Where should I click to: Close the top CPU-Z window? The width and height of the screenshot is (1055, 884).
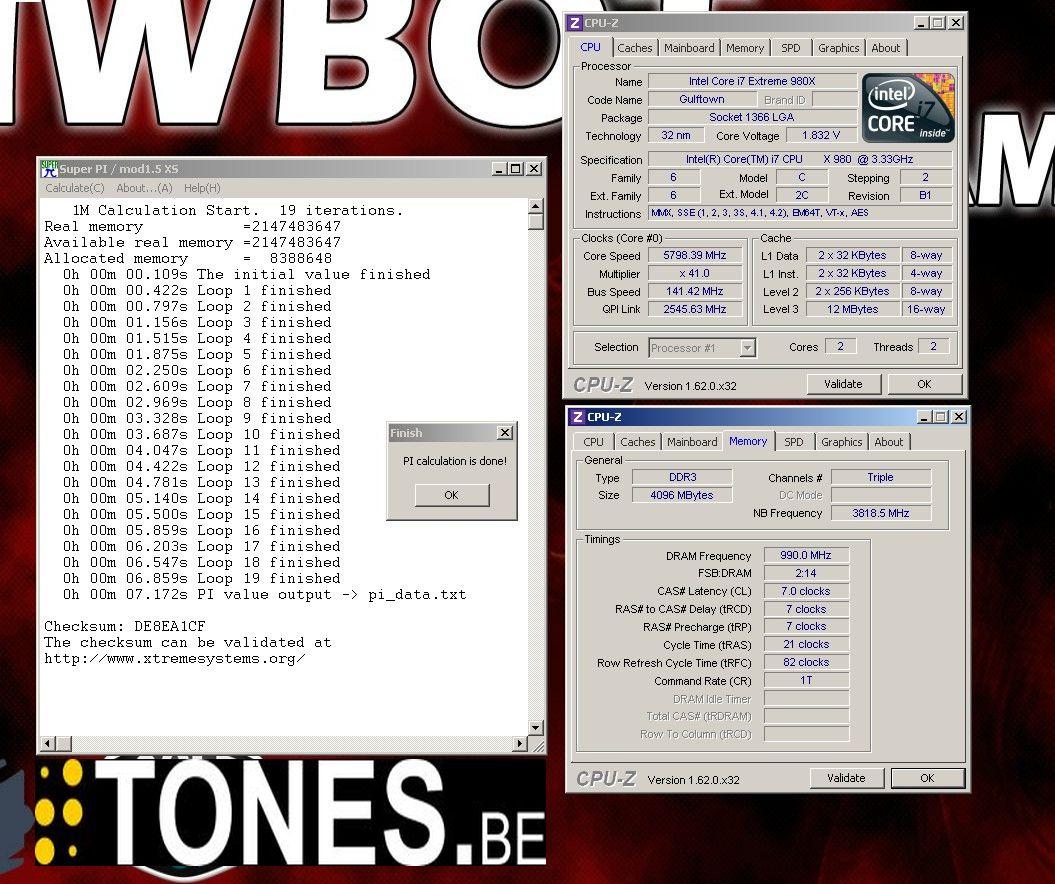tap(955, 23)
